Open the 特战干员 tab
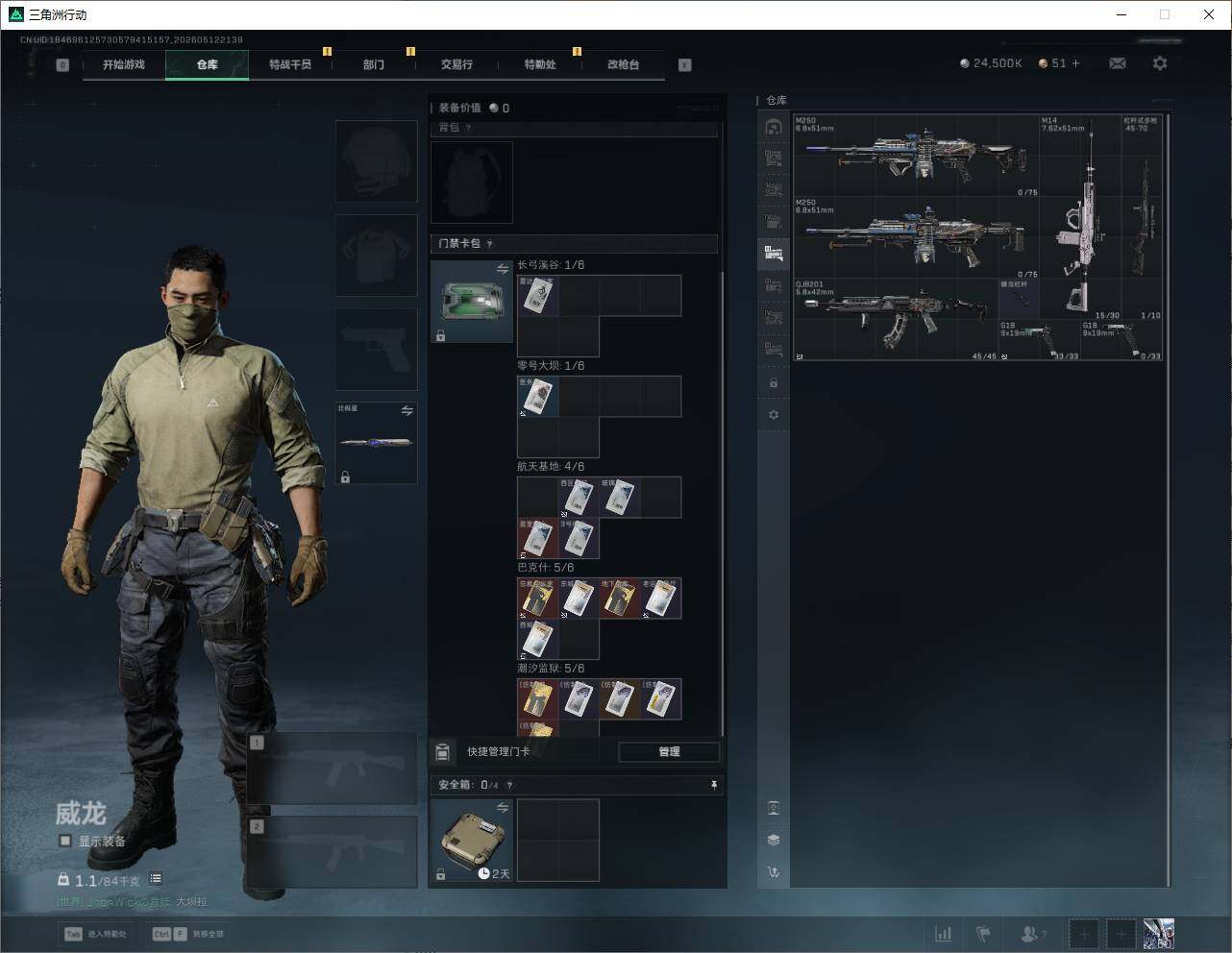Viewport: 1232px width, 953px height. click(290, 64)
